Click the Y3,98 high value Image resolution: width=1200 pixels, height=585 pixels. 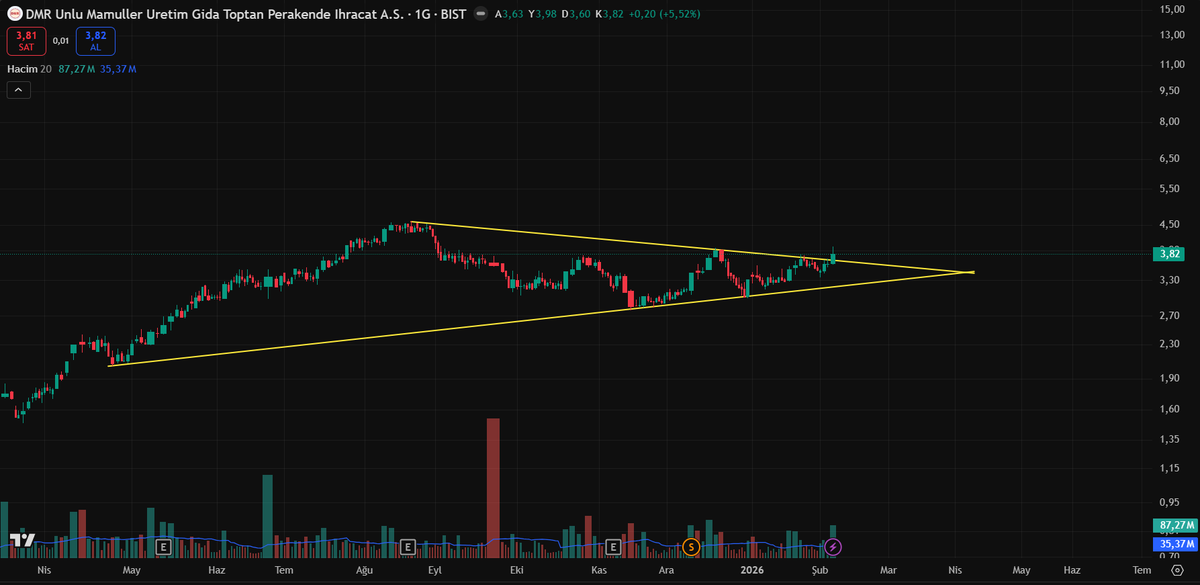point(543,14)
